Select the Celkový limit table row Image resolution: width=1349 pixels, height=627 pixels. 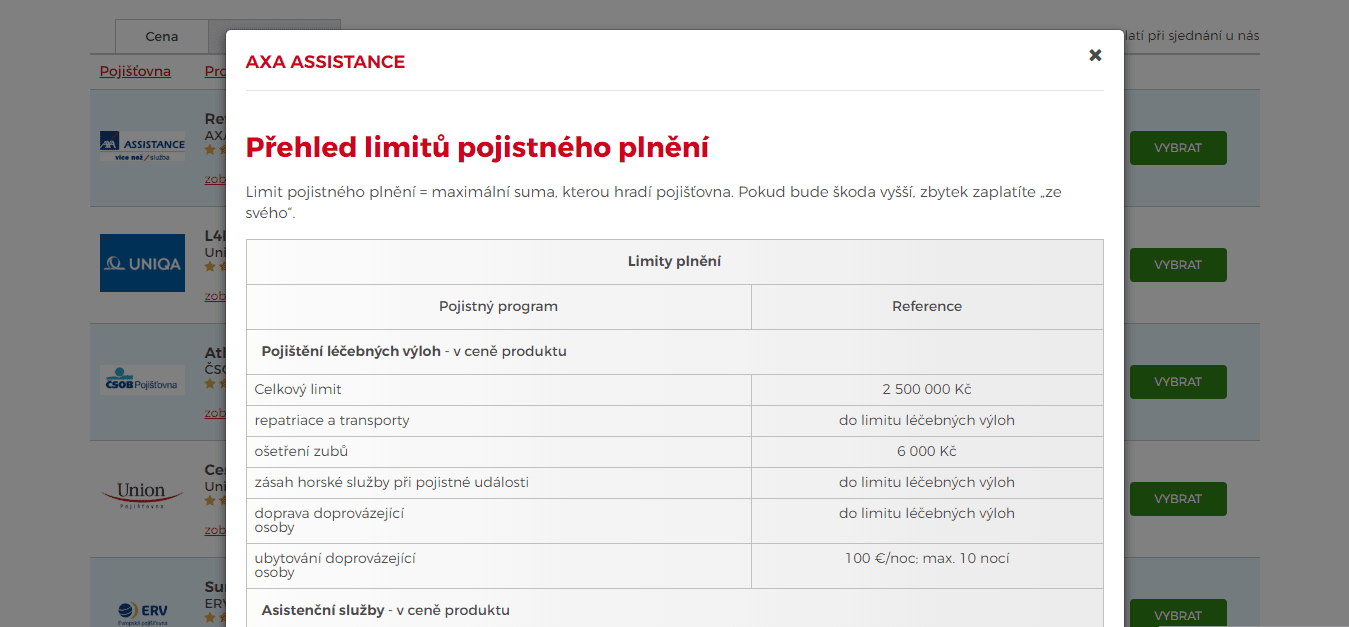point(498,389)
